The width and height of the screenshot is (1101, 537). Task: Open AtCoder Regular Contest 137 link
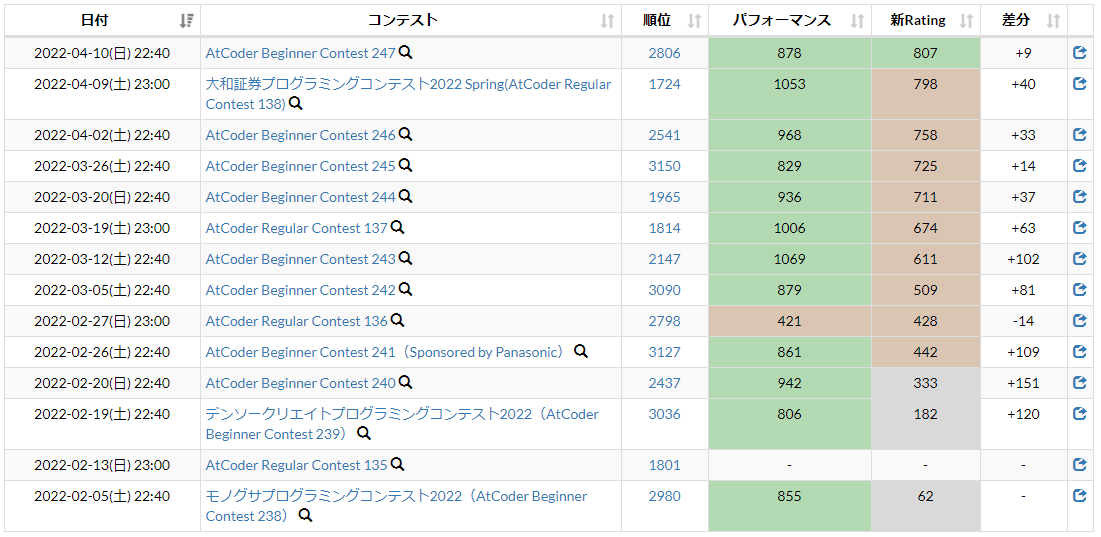coord(296,227)
